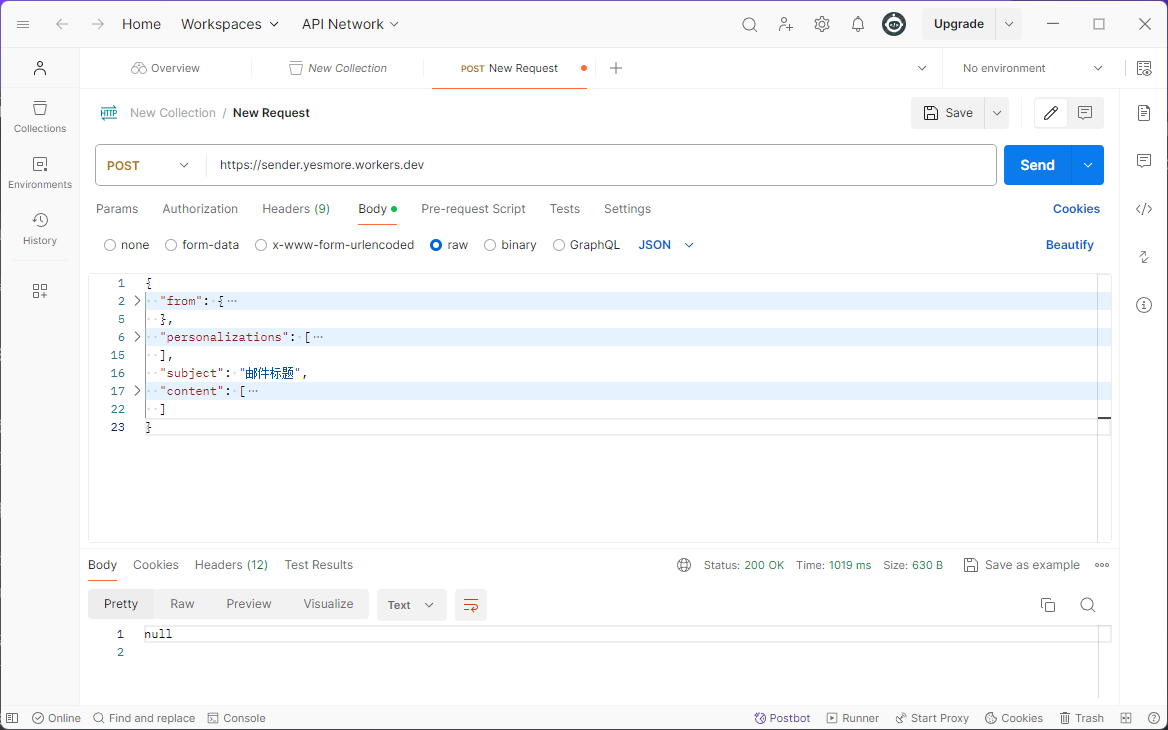This screenshot has width=1168, height=730.
Task: Switch to the Tests tab
Action: (x=565, y=209)
